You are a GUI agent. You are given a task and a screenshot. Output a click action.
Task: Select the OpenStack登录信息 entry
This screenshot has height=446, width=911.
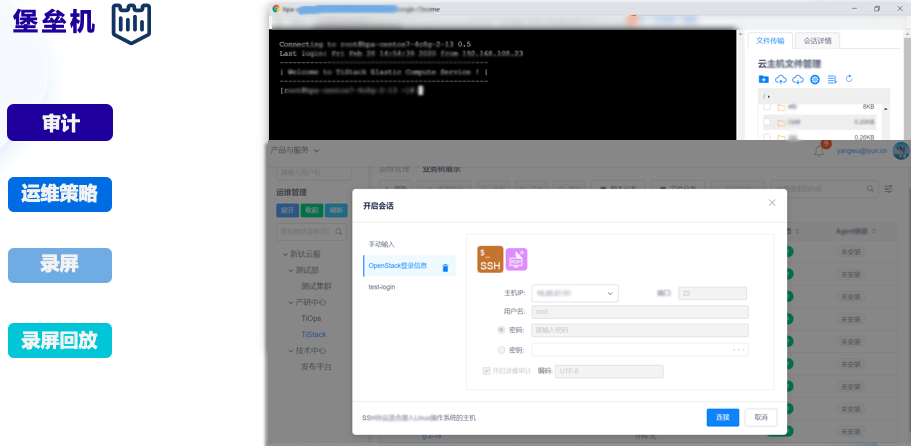(x=408, y=265)
